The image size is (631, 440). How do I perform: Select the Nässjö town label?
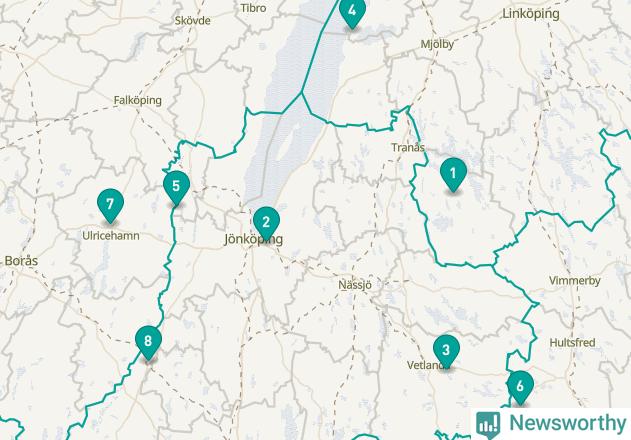355,285
